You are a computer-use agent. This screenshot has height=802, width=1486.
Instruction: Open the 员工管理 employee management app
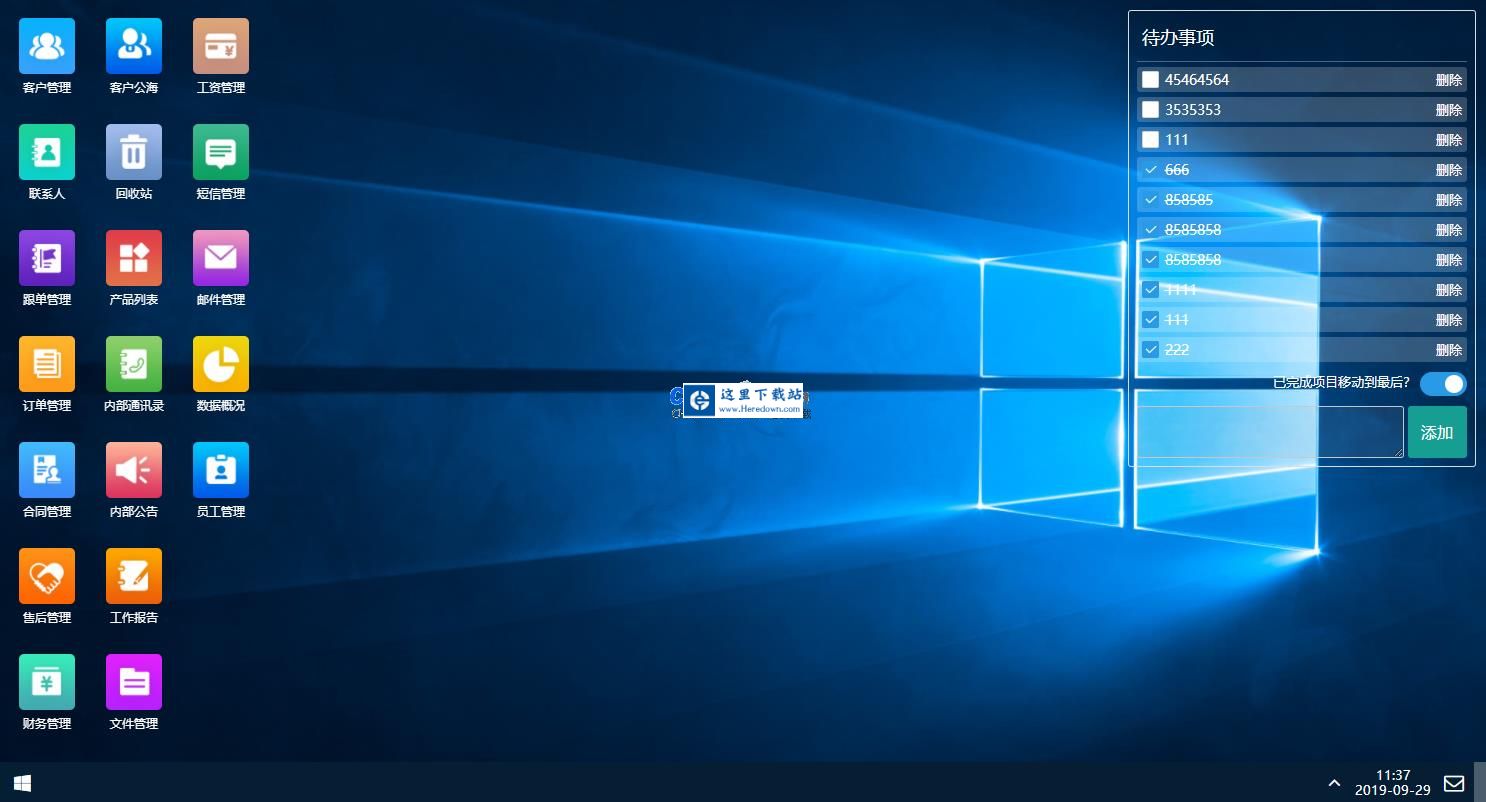(220, 470)
